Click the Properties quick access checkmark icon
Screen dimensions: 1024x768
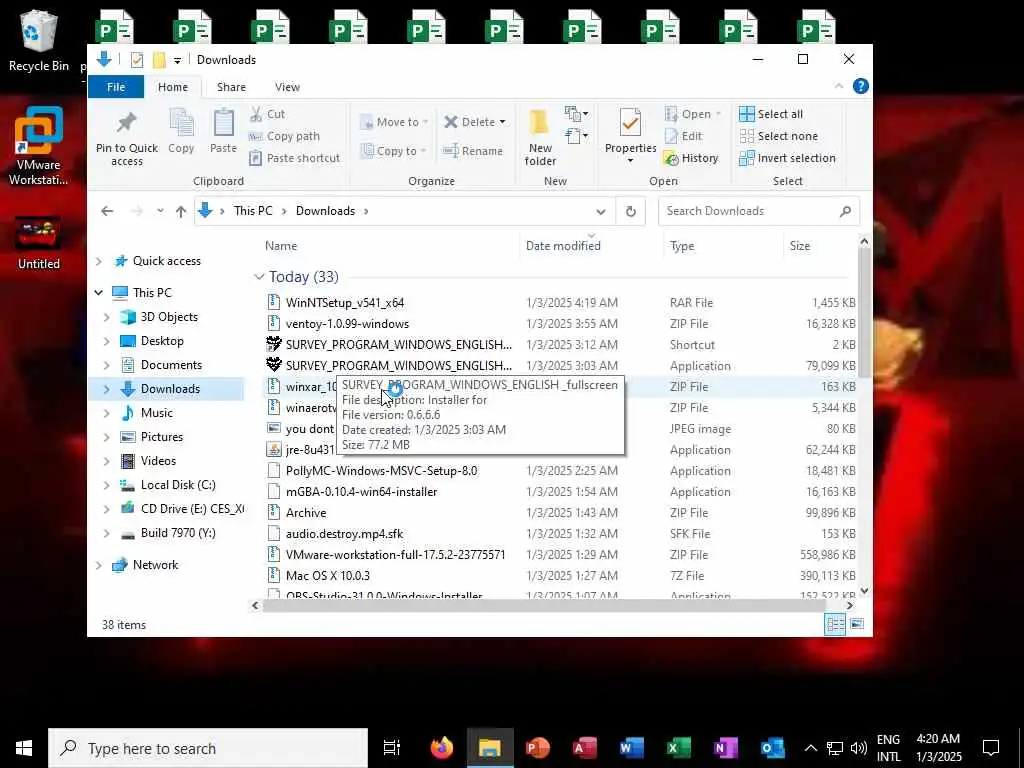[136, 60]
